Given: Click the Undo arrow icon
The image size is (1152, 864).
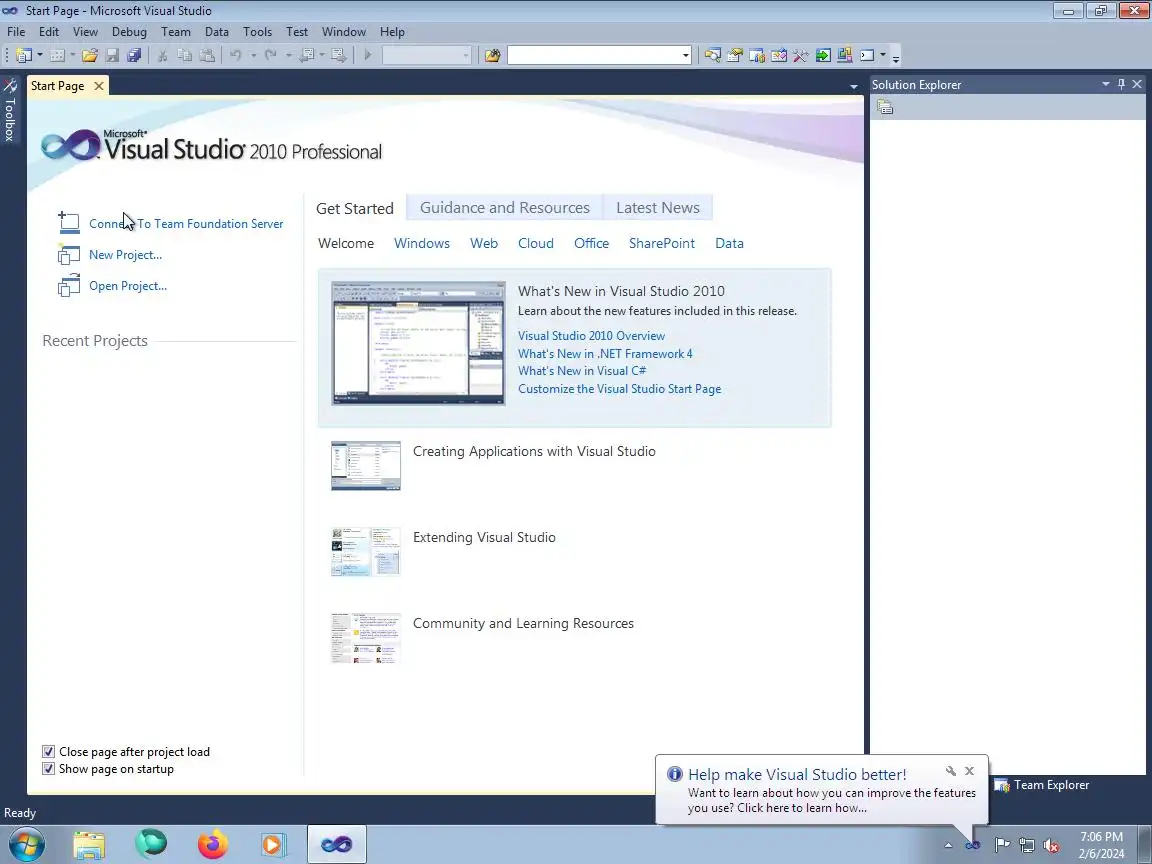Looking at the screenshot, I should 236,55.
